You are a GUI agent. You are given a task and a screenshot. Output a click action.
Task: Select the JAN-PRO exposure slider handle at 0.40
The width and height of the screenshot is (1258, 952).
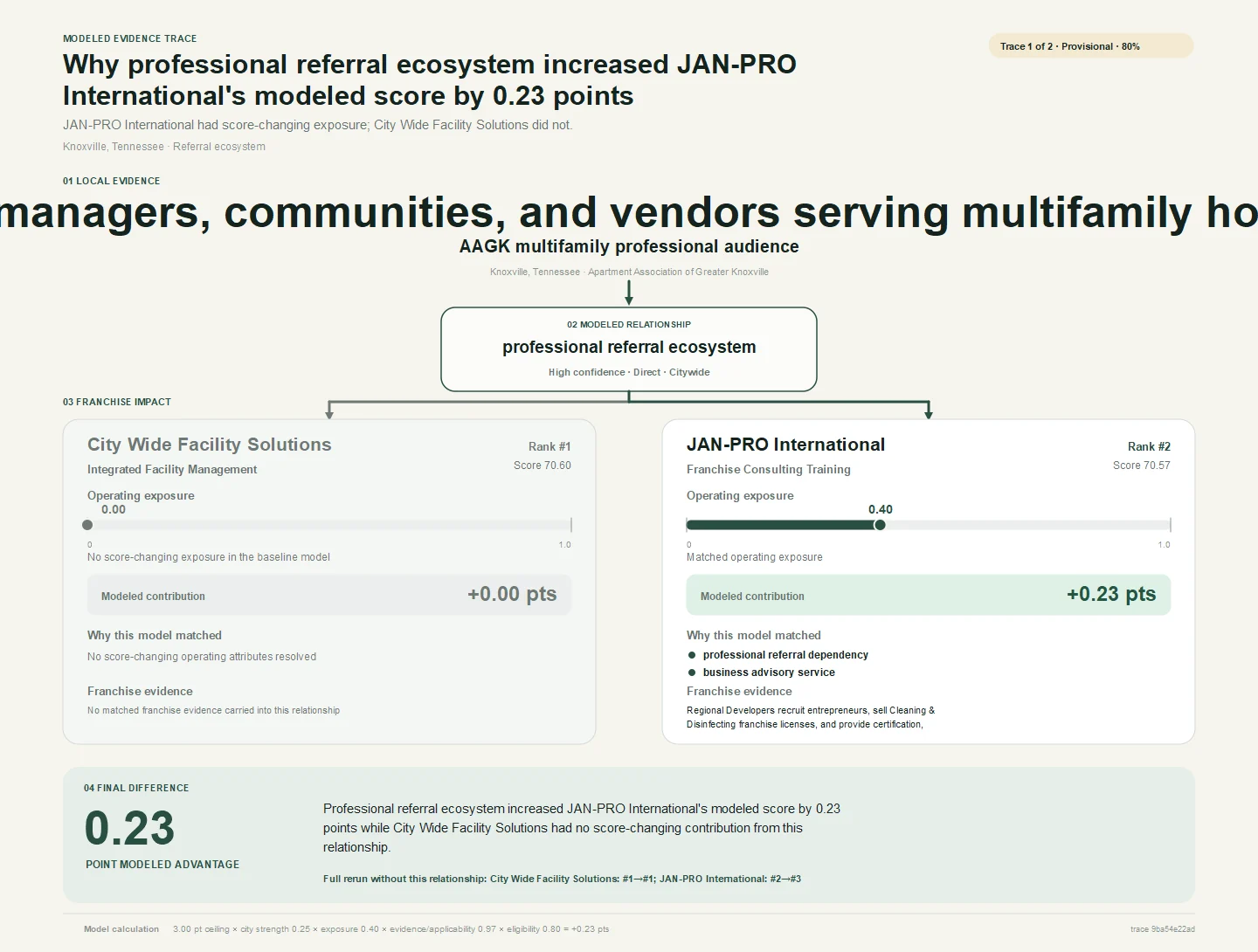click(x=880, y=525)
